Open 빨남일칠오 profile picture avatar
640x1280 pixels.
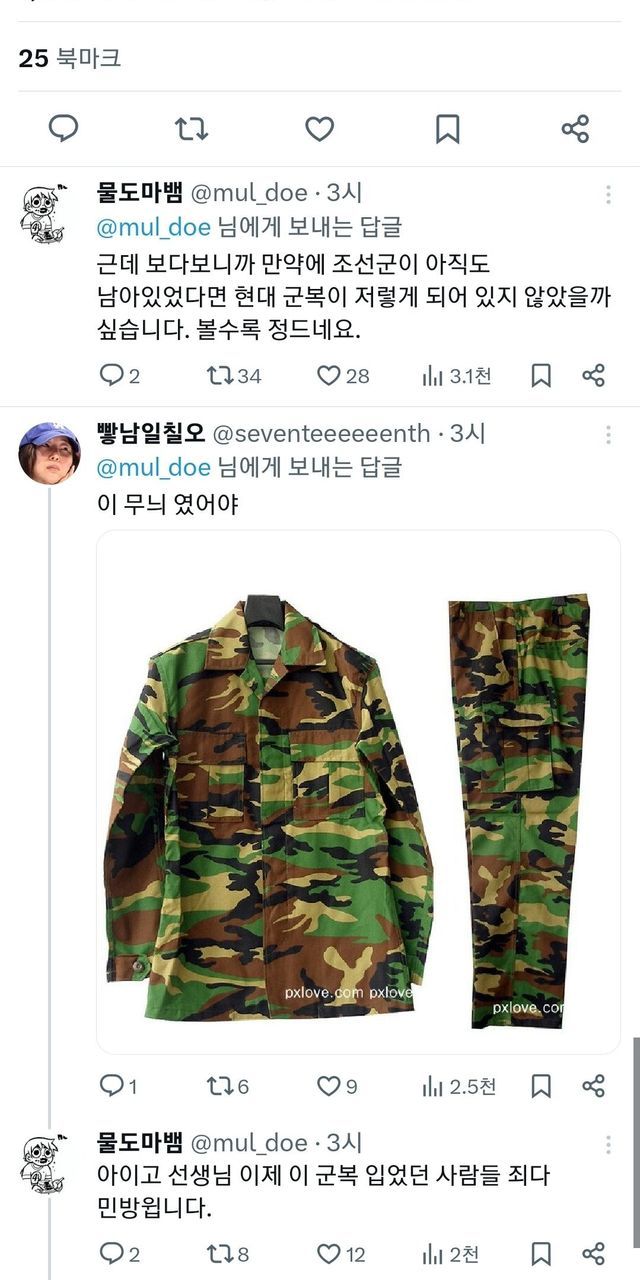pyautogui.click(x=49, y=453)
